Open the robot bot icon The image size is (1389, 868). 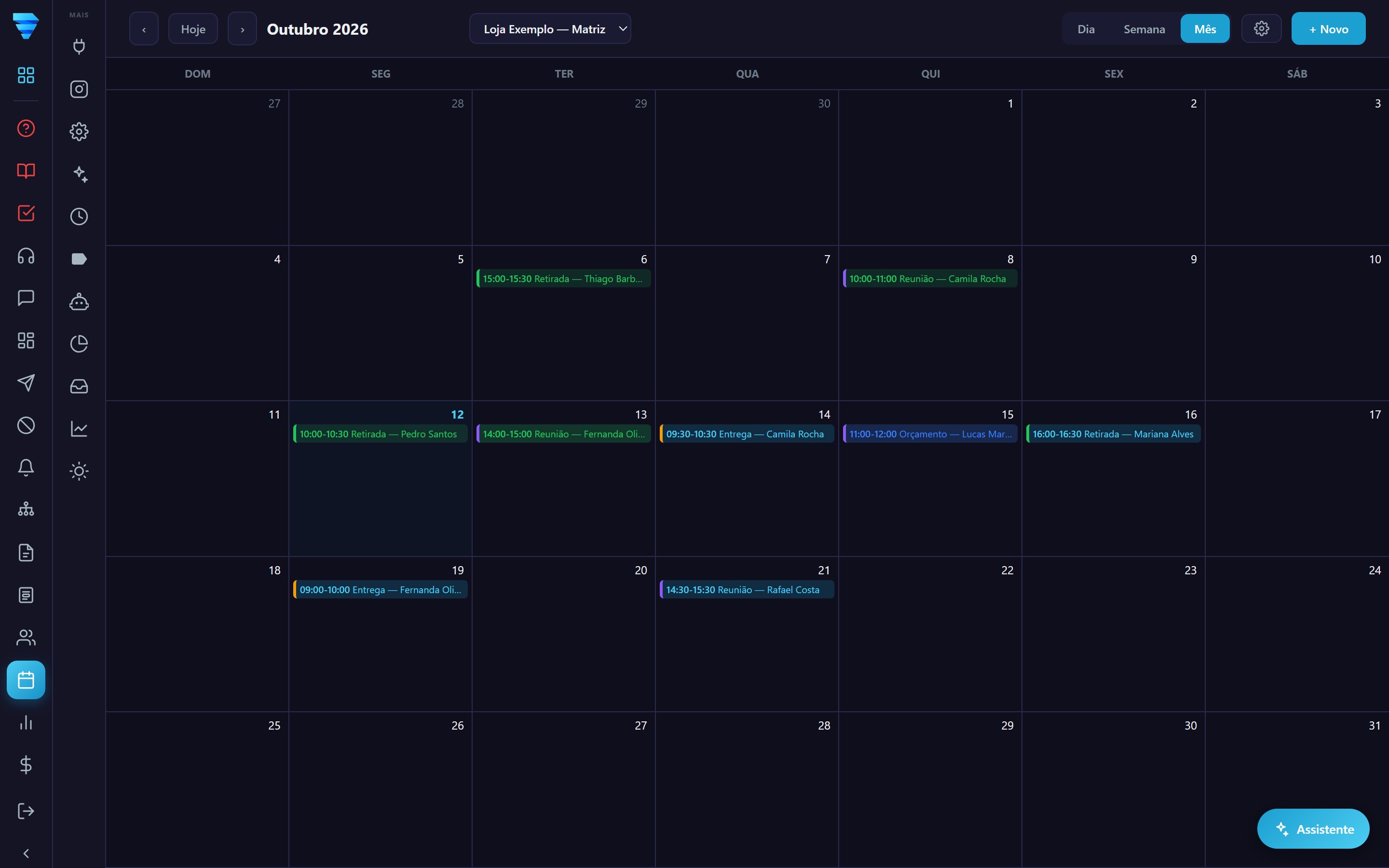[79, 301]
